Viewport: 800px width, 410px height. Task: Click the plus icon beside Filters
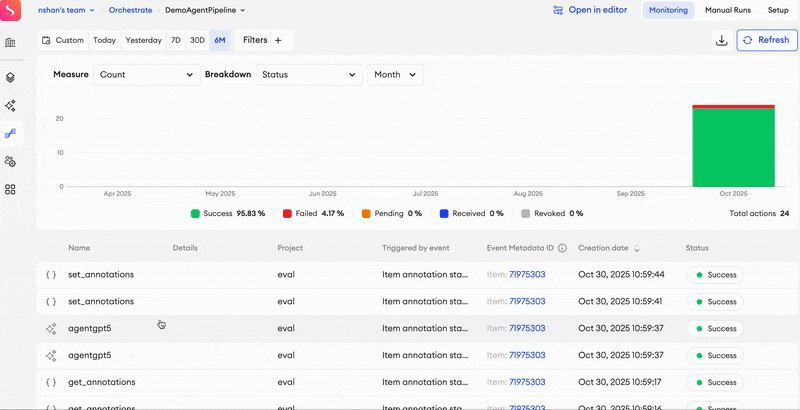tap(278, 40)
